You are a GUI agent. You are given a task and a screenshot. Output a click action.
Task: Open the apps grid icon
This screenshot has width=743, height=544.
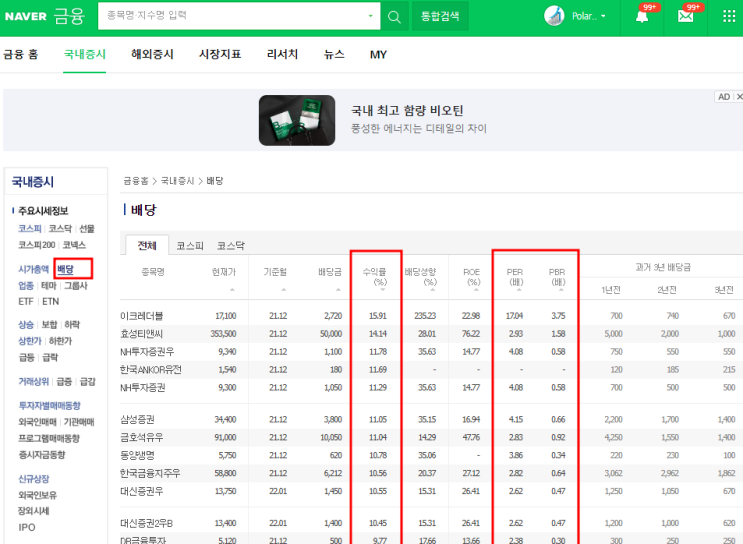coord(729,16)
